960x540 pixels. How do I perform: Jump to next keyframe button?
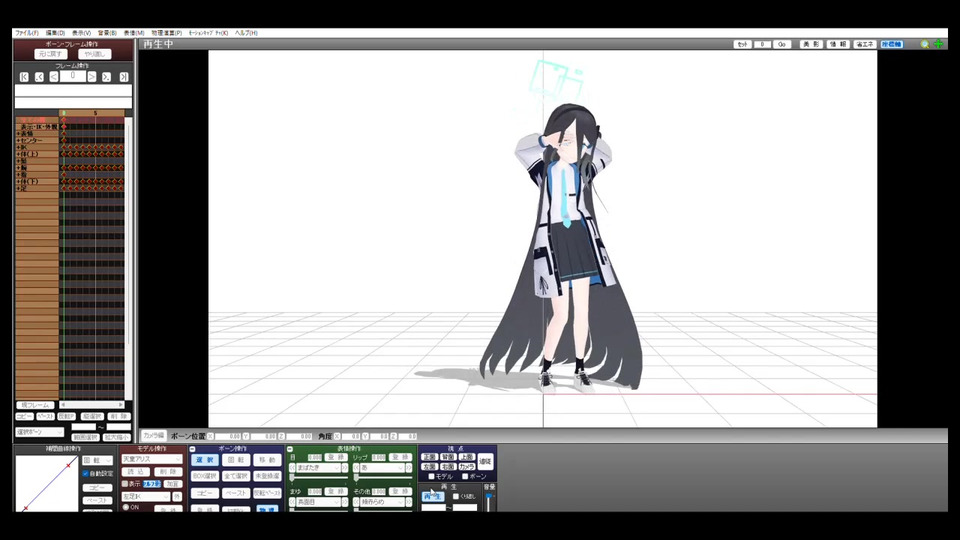point(107,77)
